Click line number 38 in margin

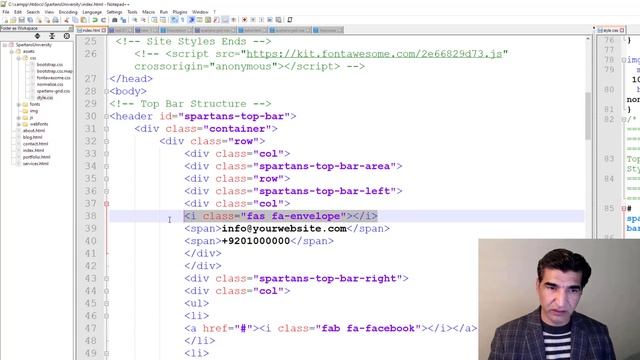(91, 216)
